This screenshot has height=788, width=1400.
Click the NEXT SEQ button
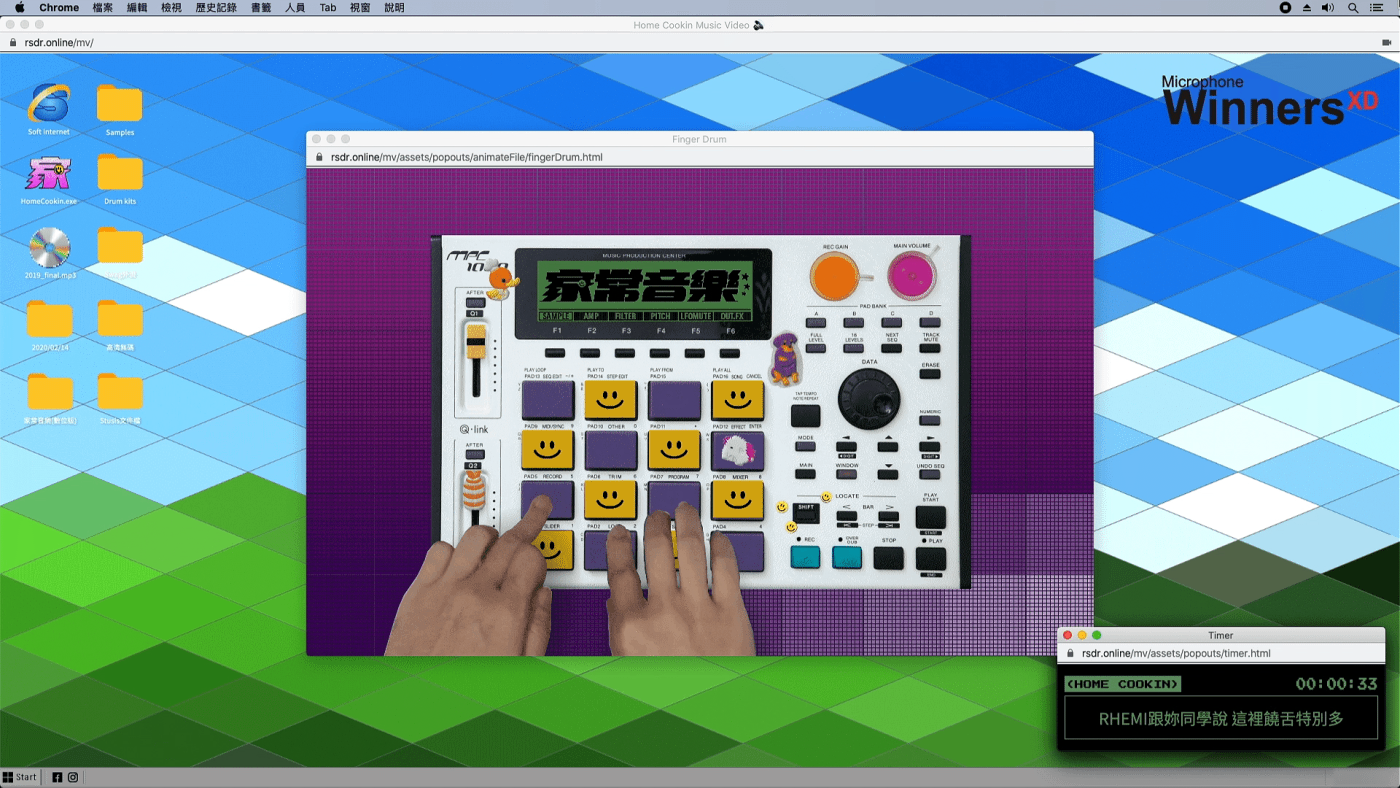(x=892, y=349)
